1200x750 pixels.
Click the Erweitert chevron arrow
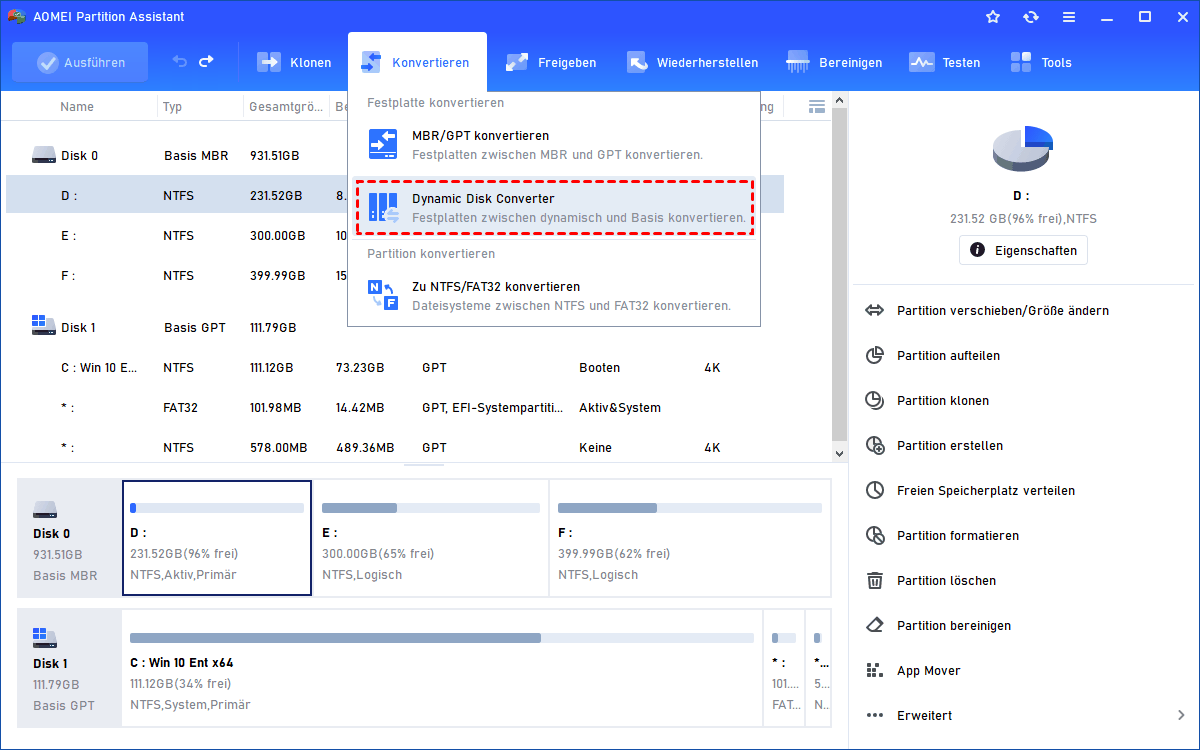coord(1182,716)
